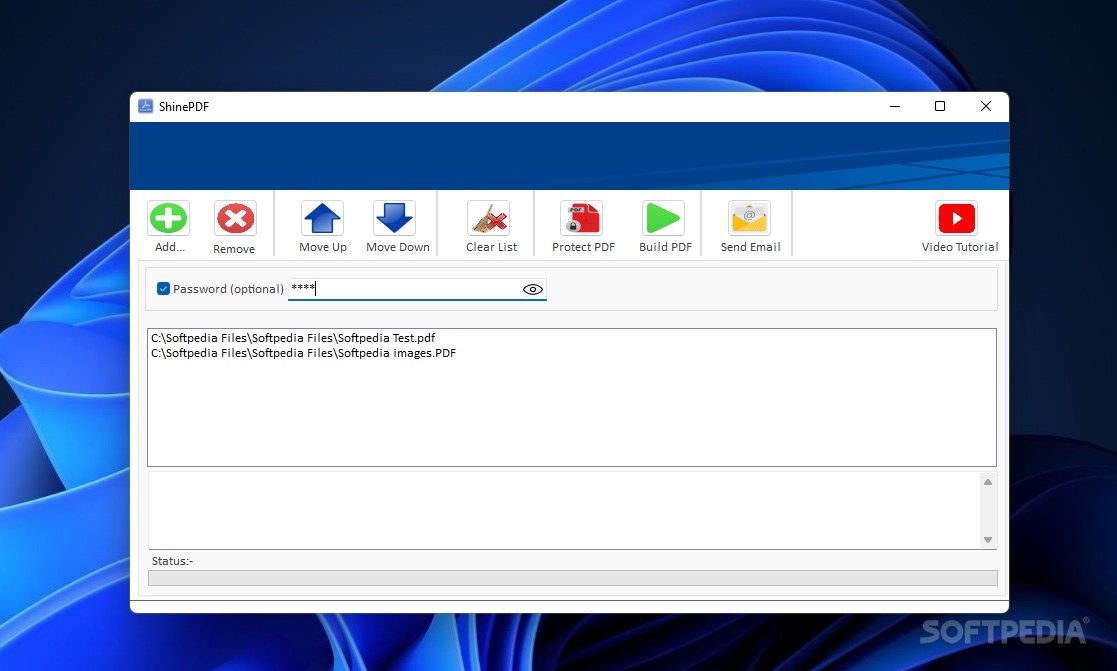Screen dimensions: 1117x671
Task: Click the log panel scroll up arrow
Action: 988,482
